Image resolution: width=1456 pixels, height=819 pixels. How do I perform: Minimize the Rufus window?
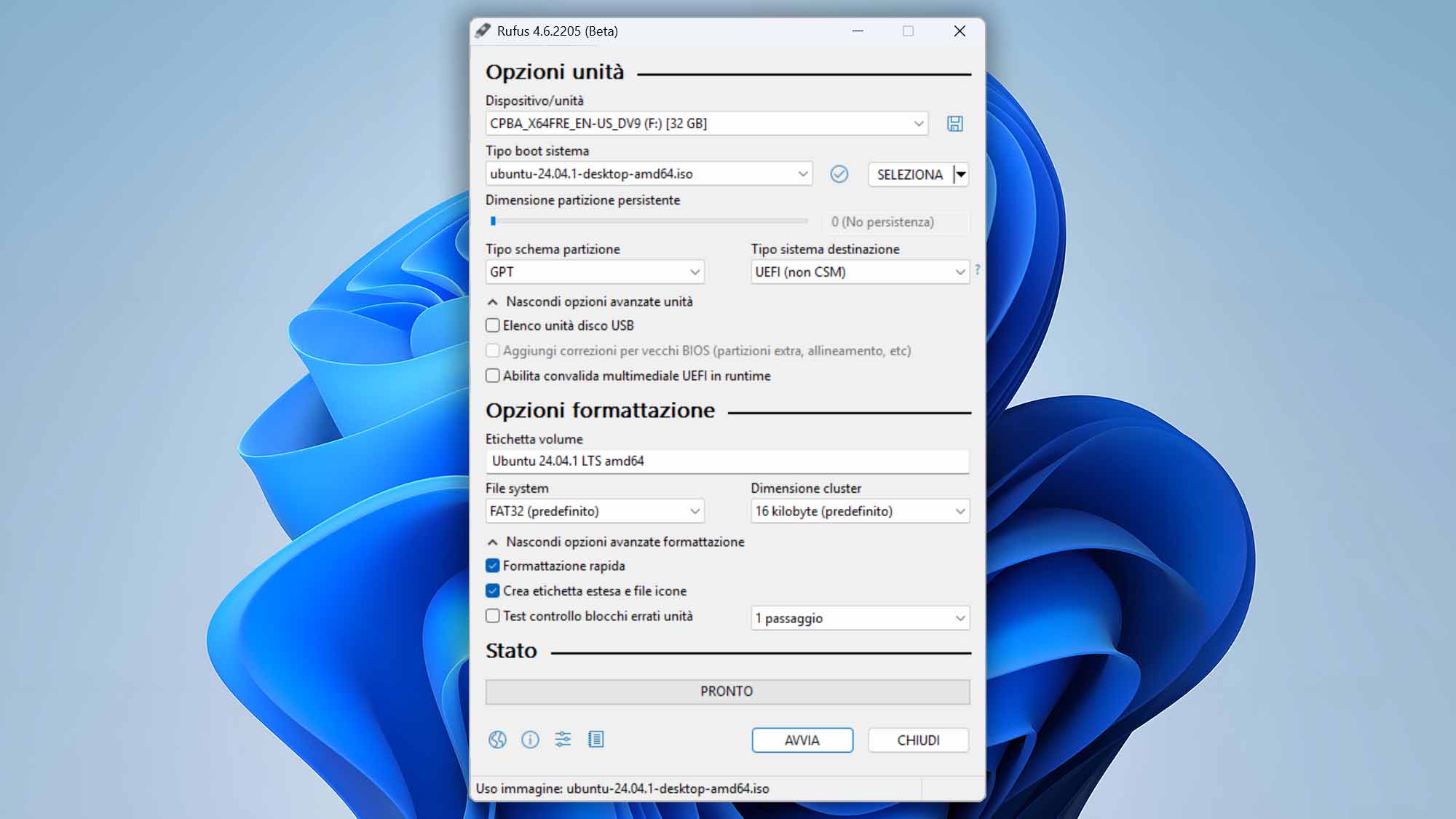(x=858, y=31)
